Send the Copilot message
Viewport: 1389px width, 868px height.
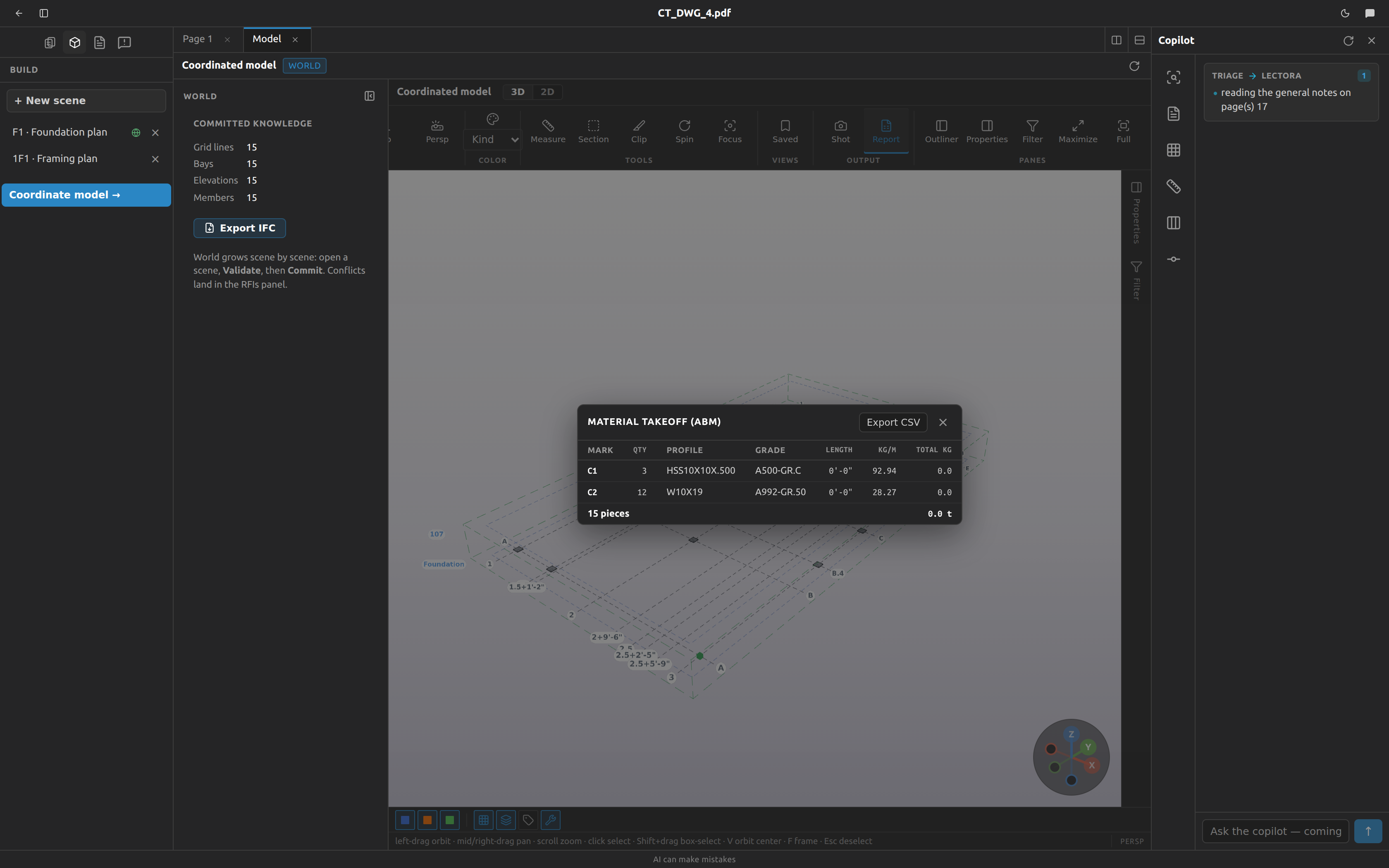[1368, 831]
